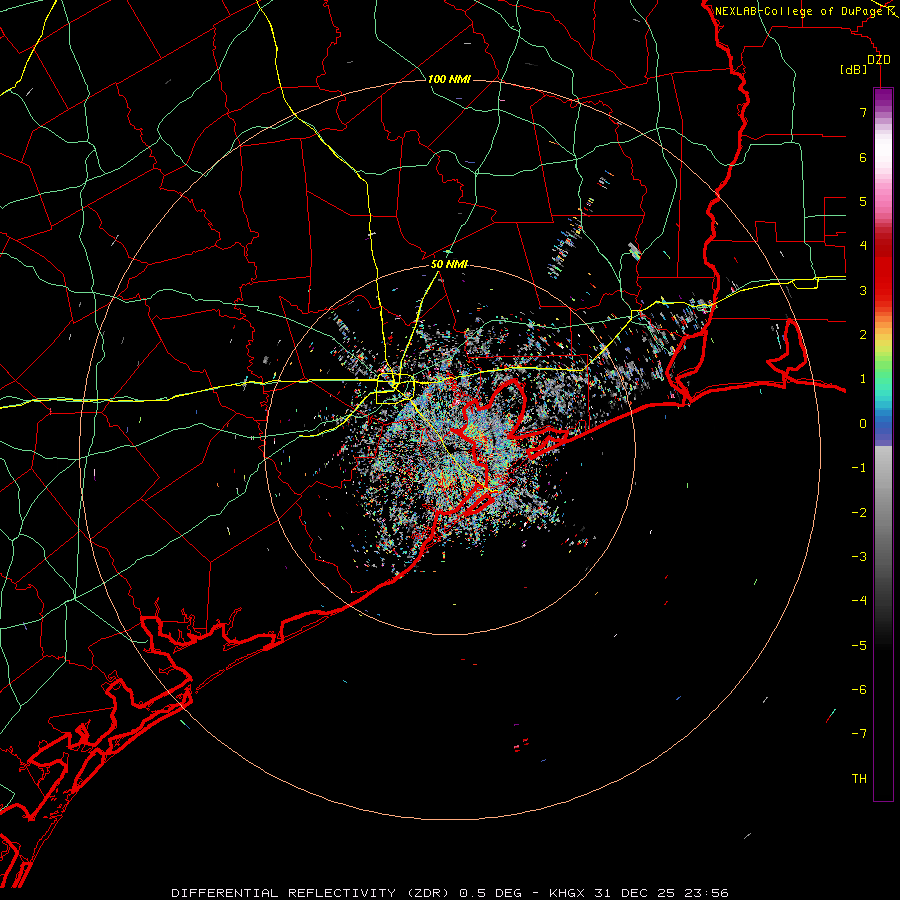Click the 2 value on the scale
Image resolution: width=900 pixels, height=900 pixels.
coord(863,334)
